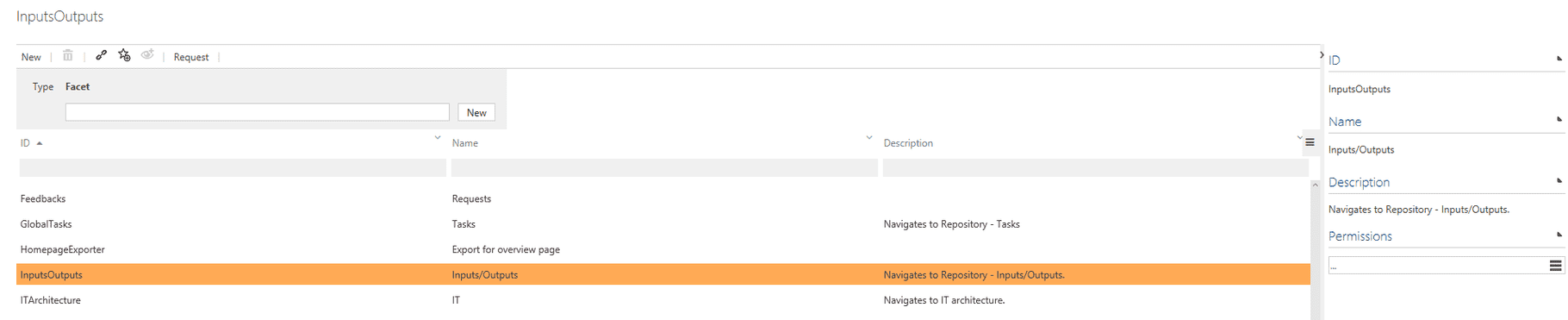Expand the Permissions section corner marker
Viewport: 1568px width, 320px height.
[1559, 234]
